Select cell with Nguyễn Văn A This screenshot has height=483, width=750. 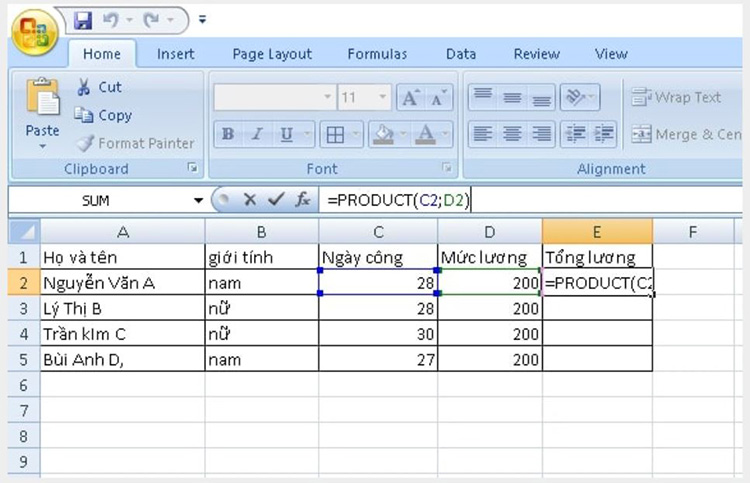click(122, 283)
